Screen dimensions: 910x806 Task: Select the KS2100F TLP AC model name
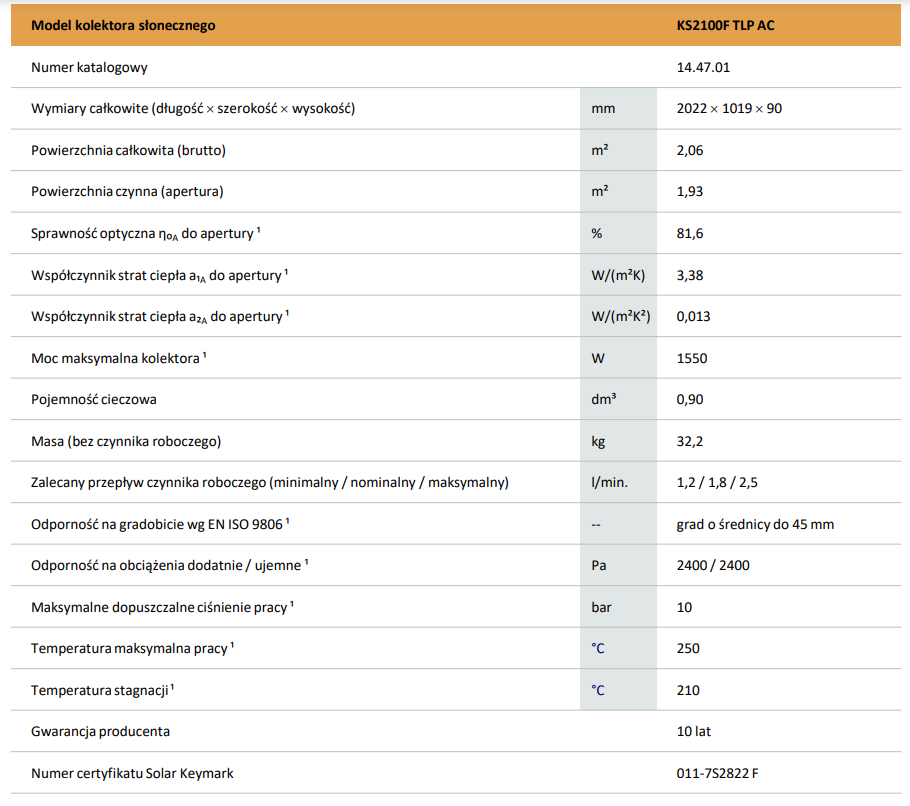click(x=725, y=25)
